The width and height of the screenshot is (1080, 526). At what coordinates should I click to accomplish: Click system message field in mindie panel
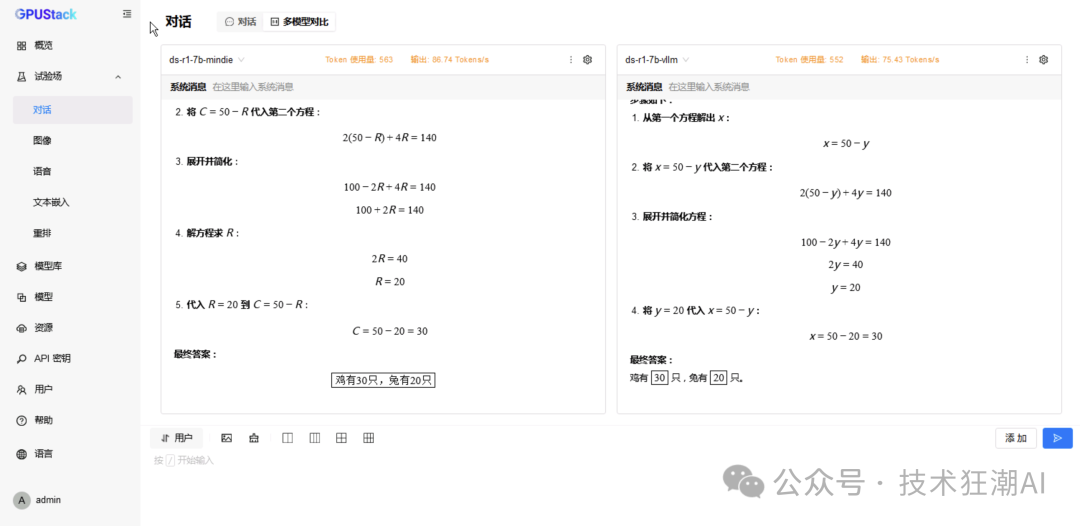383,87
